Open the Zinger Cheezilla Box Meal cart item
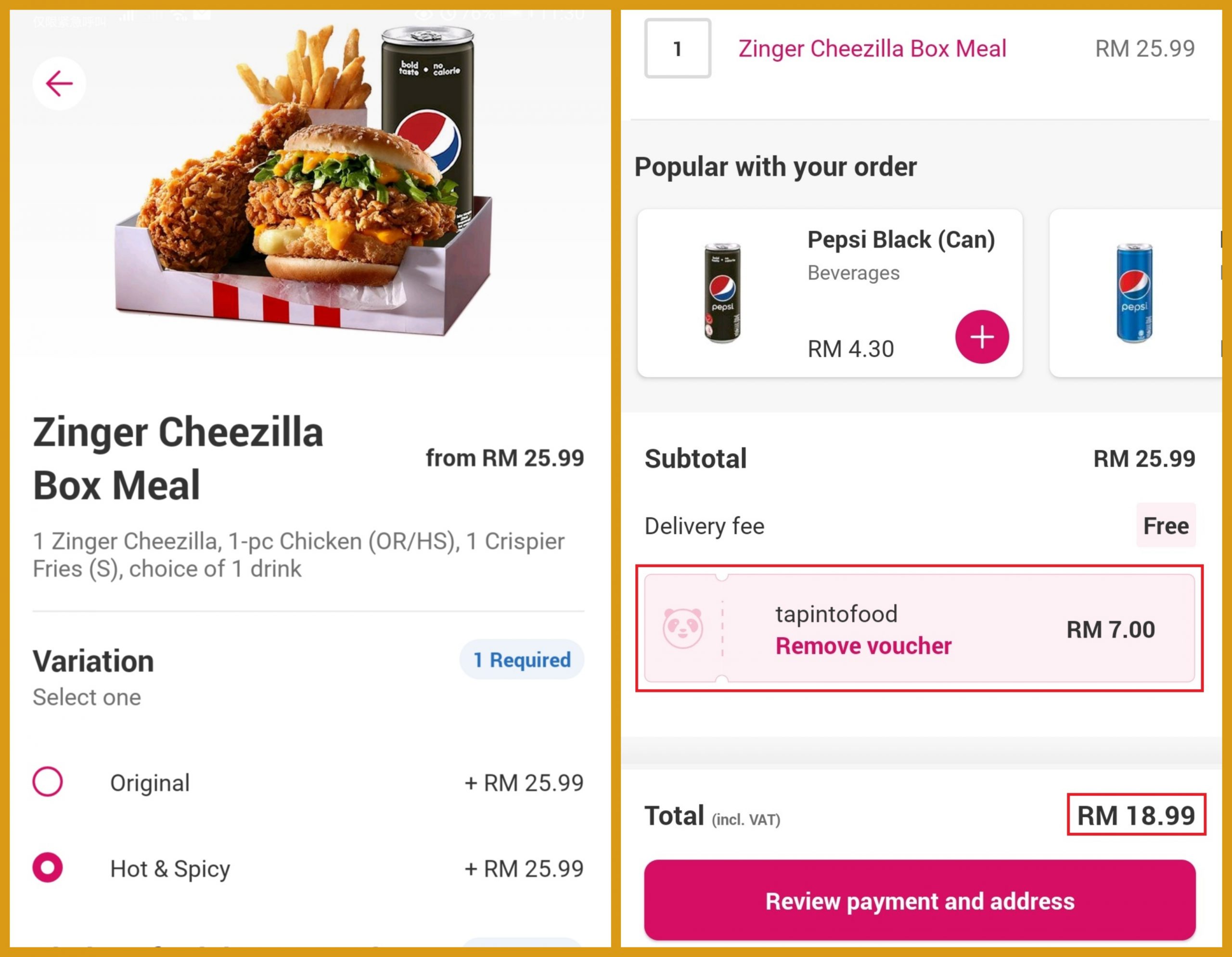 pyautogui.click(x=872, y=49)
